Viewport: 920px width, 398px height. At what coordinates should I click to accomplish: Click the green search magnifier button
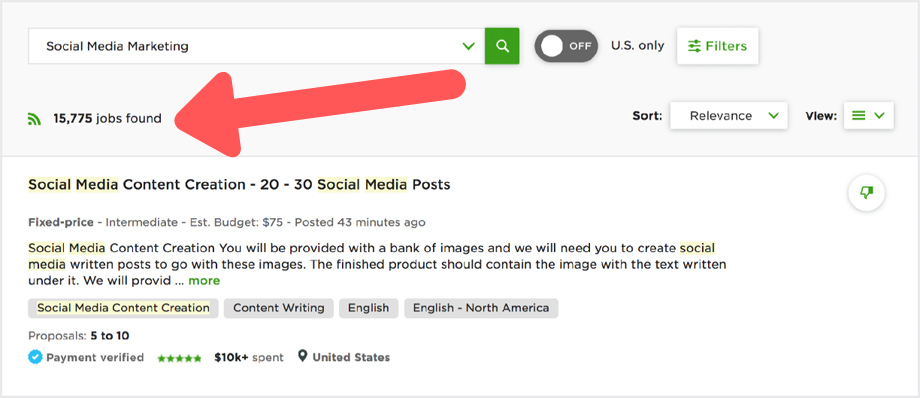[x=502, y=46]
